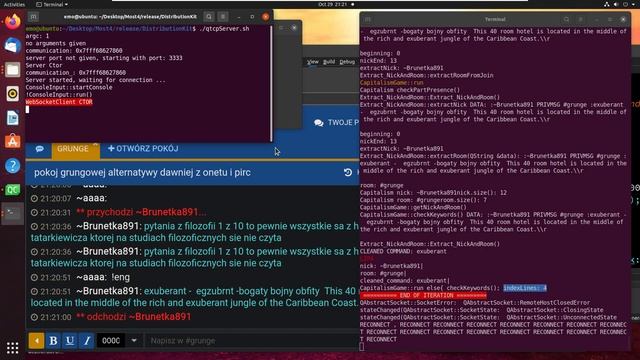Click the history icon in room topic bar
This screenshot has height=360, width=640.
(348, 172)
